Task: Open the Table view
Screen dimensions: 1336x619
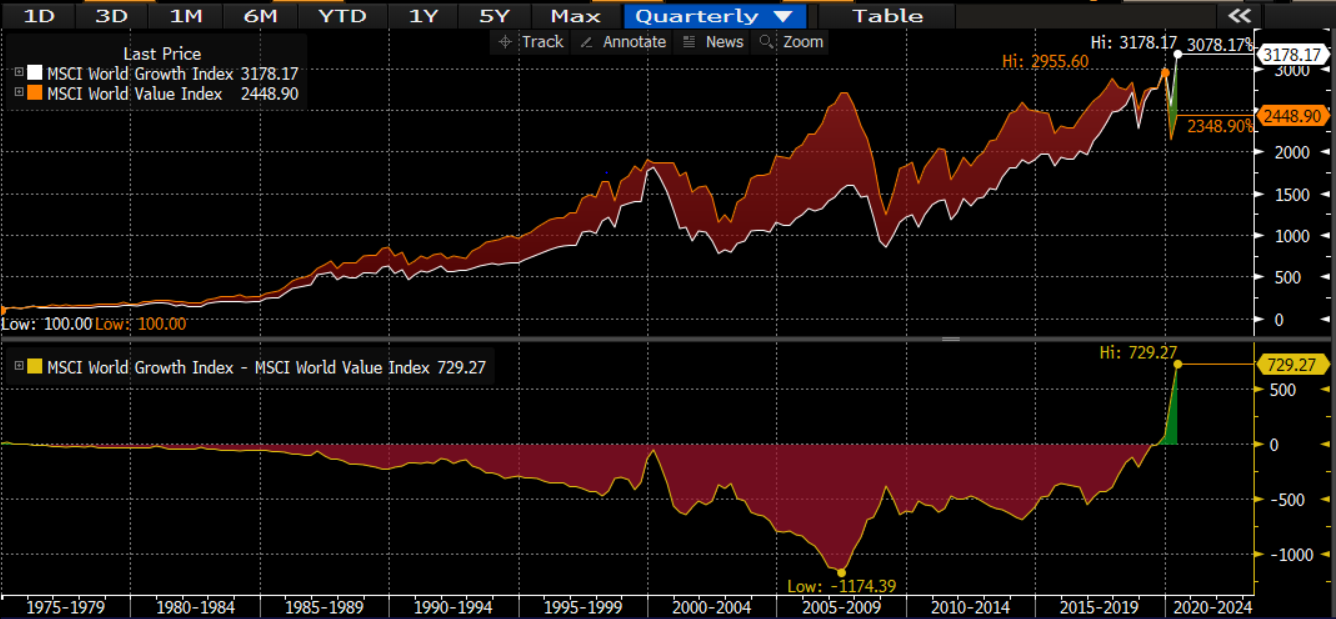Action: pyautogui.click(x=888, y=15)
